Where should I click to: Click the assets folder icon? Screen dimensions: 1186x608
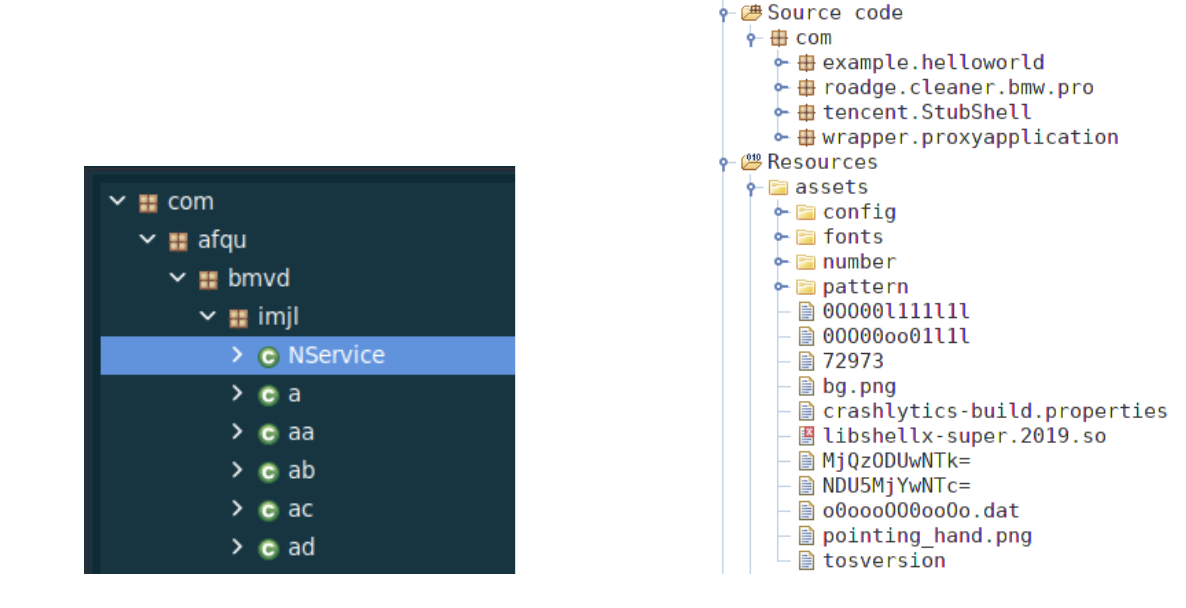pyautogui.click(x=778, y=187)
